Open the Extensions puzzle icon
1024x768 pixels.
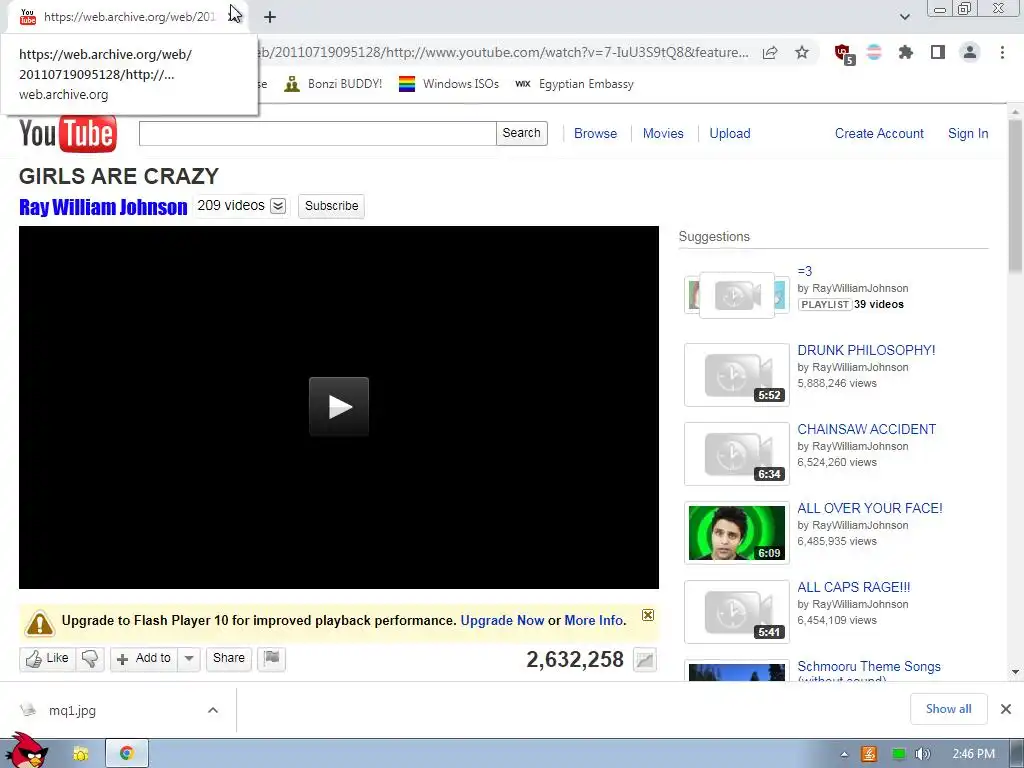906,52
